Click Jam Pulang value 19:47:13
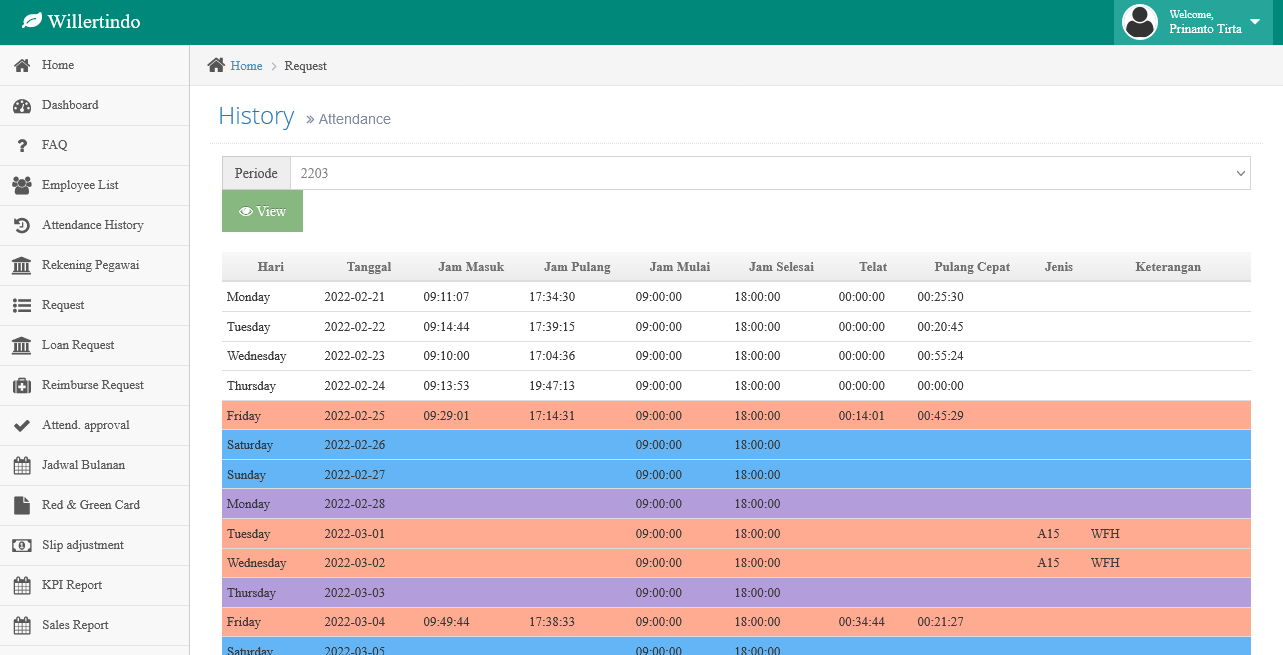This screenshot has width=1283, height=655. (552, 386)
